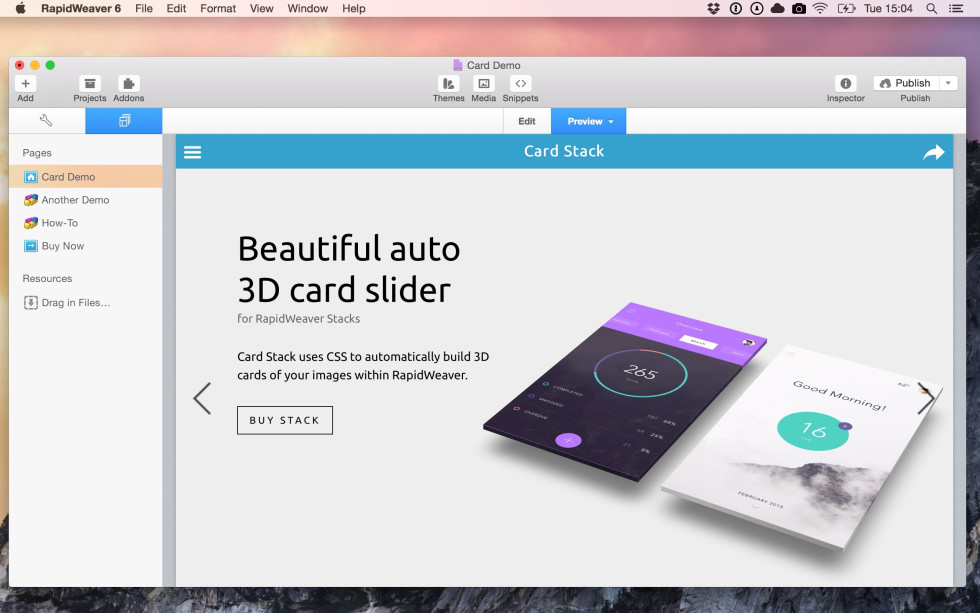Open Spotlight search
The height and width of the screenshot is (613, 980).
pos(931,8)
